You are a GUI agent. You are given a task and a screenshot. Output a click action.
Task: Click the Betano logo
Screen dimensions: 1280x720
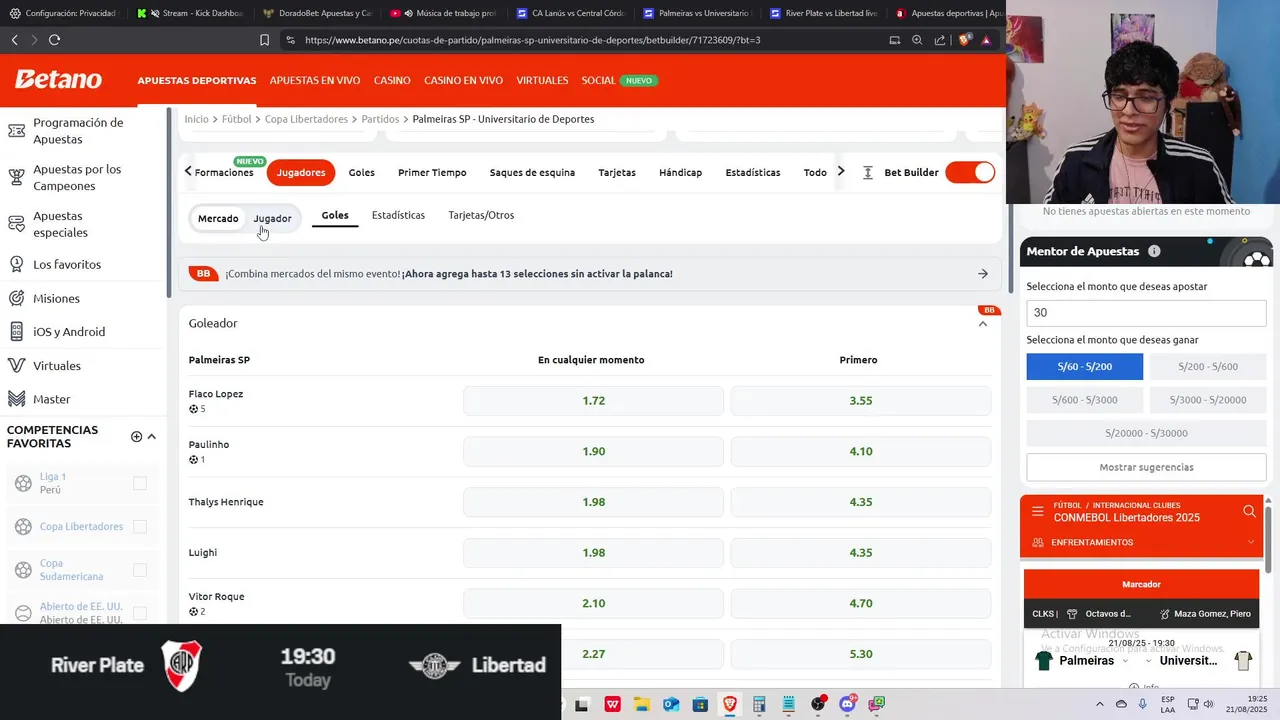[x=58, y=80]
